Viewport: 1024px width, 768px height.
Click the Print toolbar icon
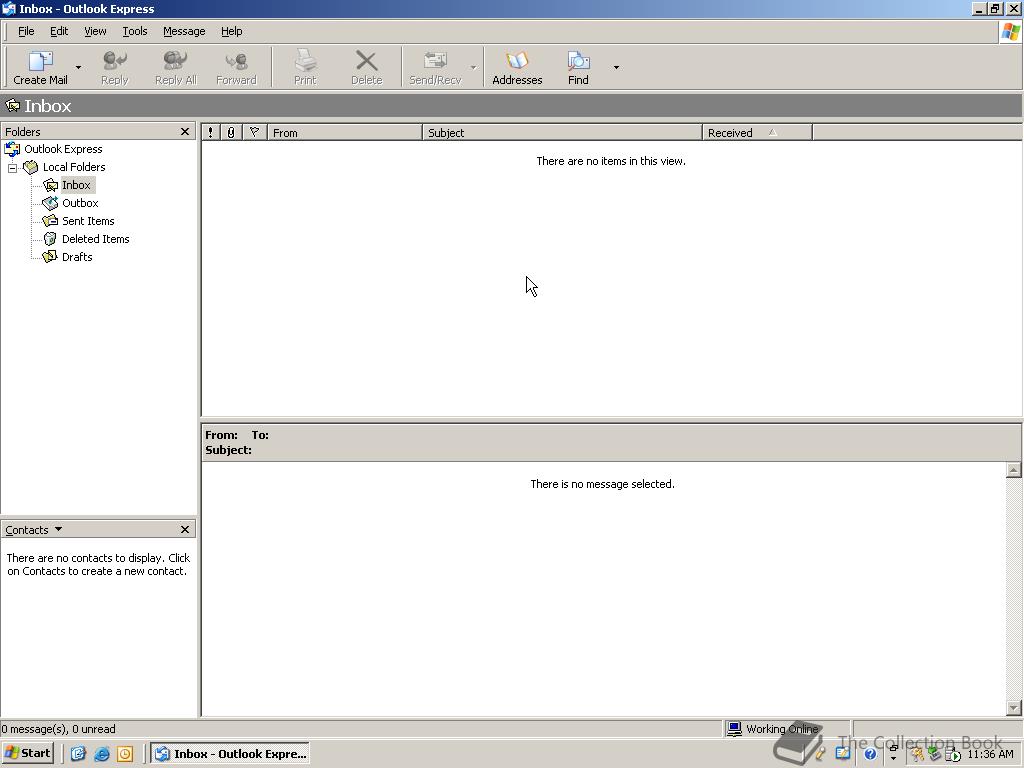tap(305, 67)
